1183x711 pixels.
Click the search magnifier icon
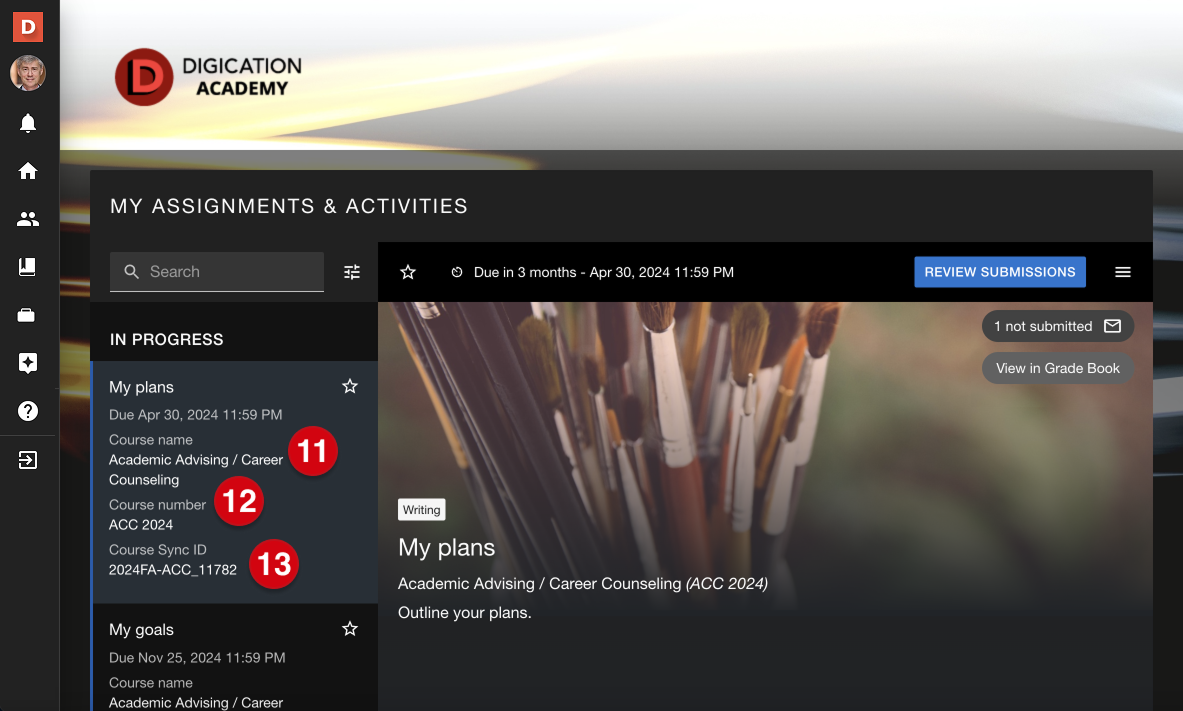[x=131, y=272]
